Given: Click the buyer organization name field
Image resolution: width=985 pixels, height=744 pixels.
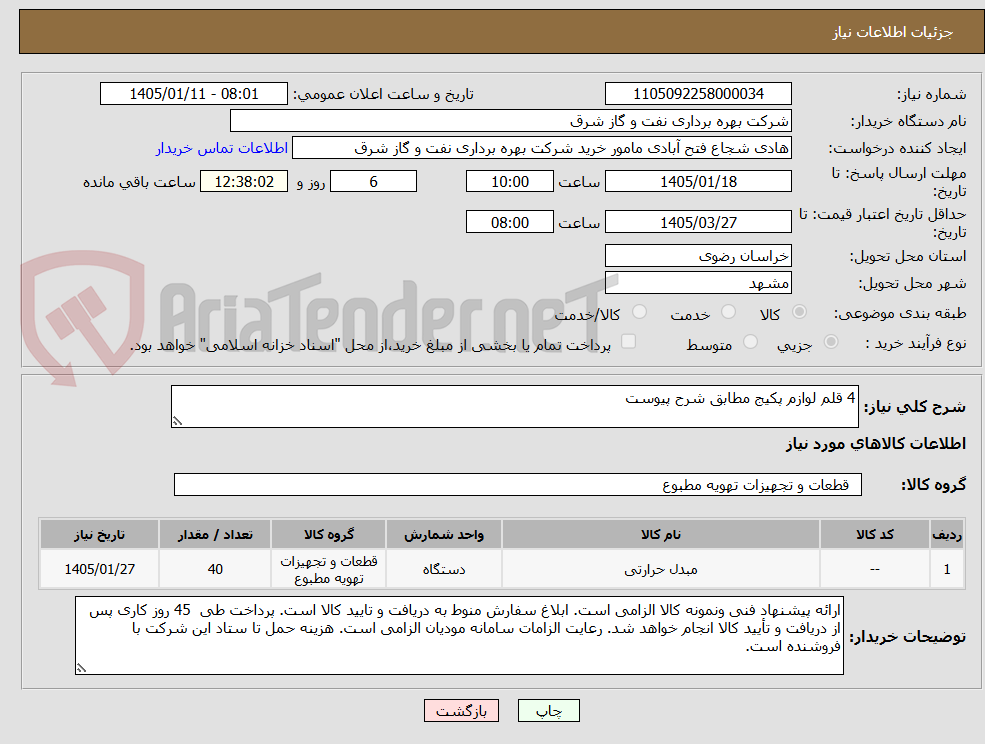Looking at the screenshot, I should coord(511,121).
